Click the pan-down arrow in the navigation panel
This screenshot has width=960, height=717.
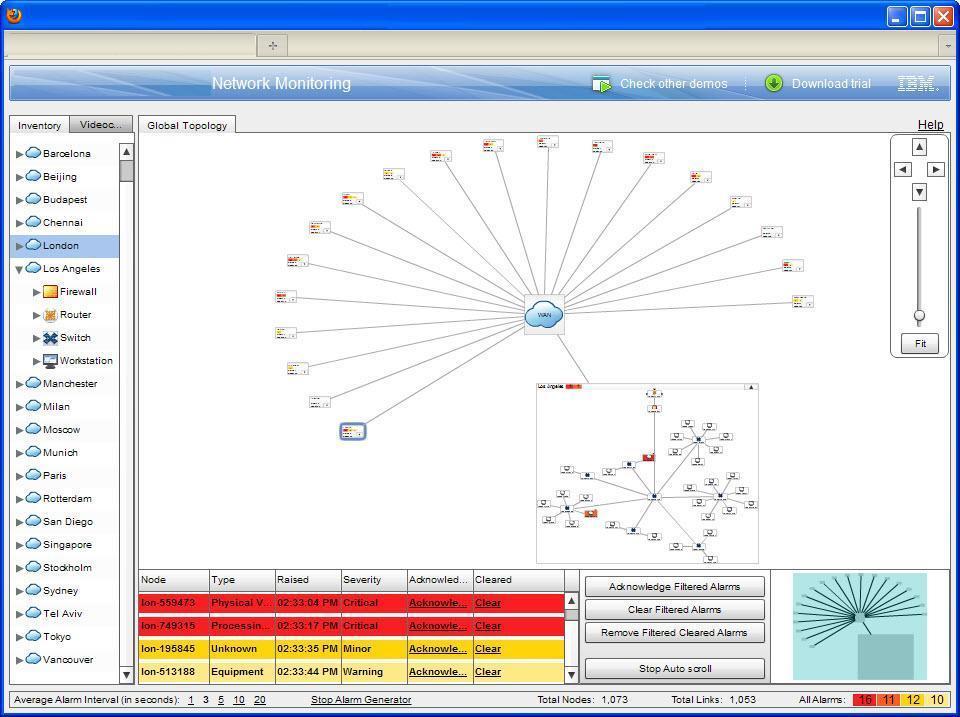click(x=918, y=191)
